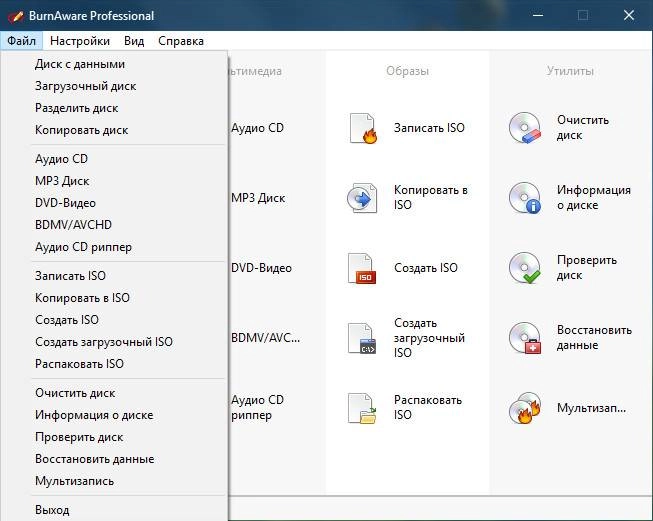The height and width of the screenshot is (521, 653).
Task: Click the BurnAware app logo in title bar
Action: coord(16,16)
